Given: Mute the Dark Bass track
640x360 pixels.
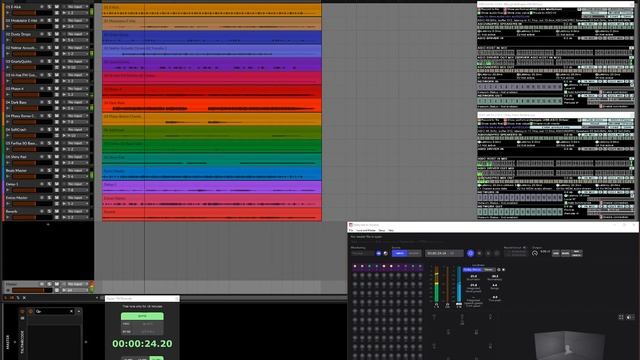Looking at the screenshot, I should (x=57, y=102).
